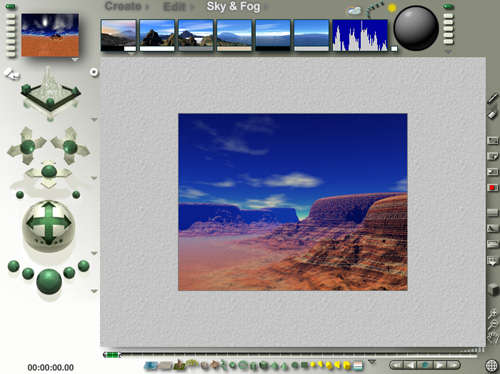Image resolution: width=500 pixels, height=374 pixels.
Task: Click the yellow sun color dot
Action: 392,7
